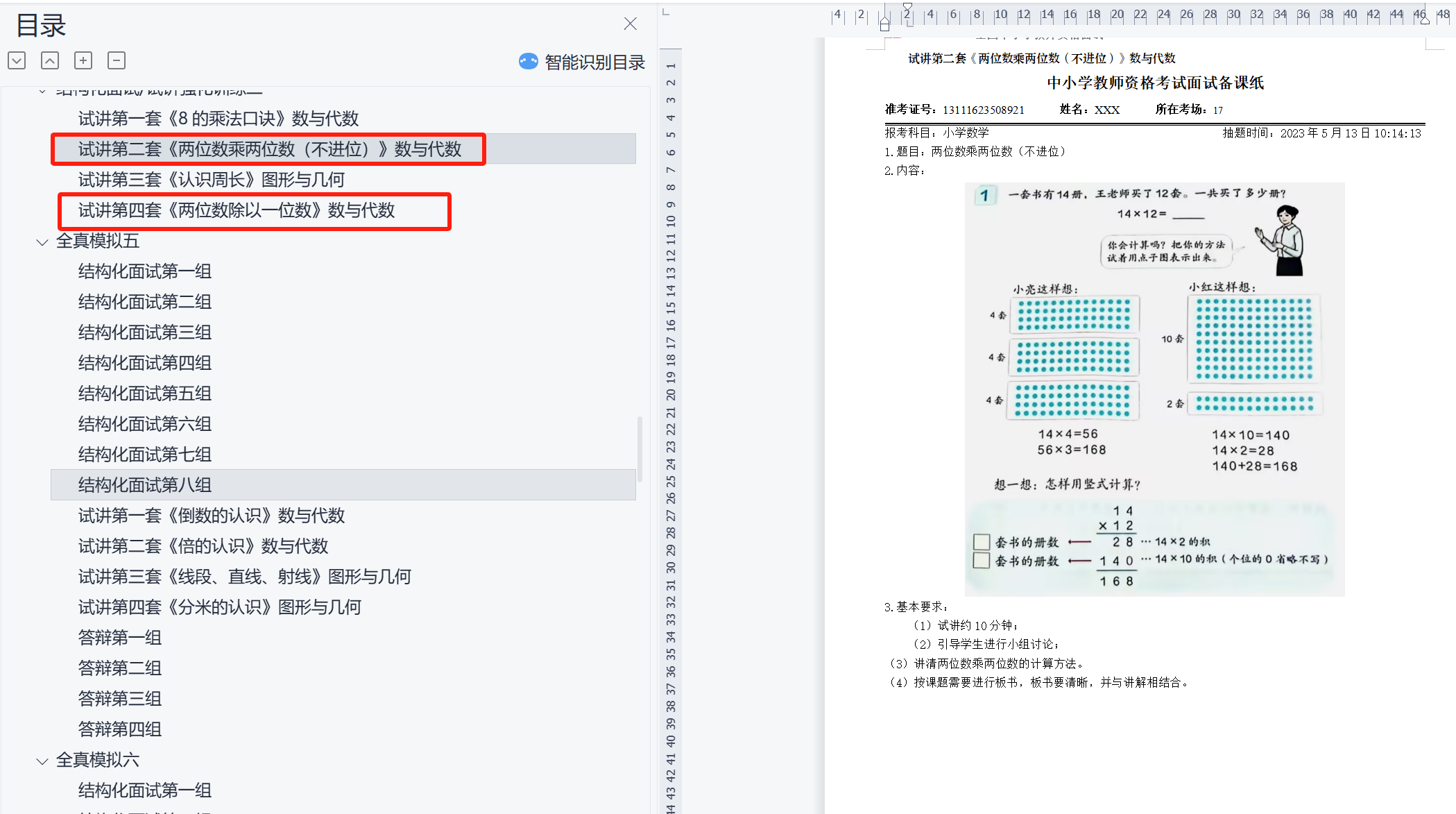Close the 目录 navigation panel
Viewport: 1456px width, 814px height.
coord(630,24)
